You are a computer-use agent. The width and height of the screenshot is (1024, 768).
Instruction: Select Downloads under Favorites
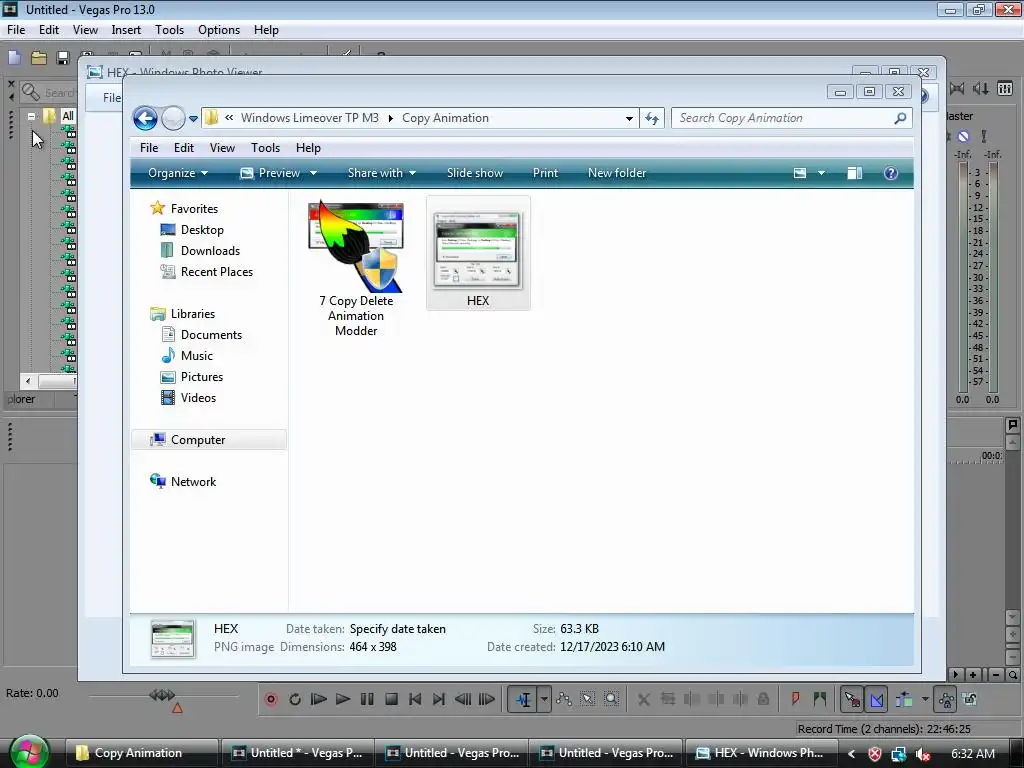210,251
